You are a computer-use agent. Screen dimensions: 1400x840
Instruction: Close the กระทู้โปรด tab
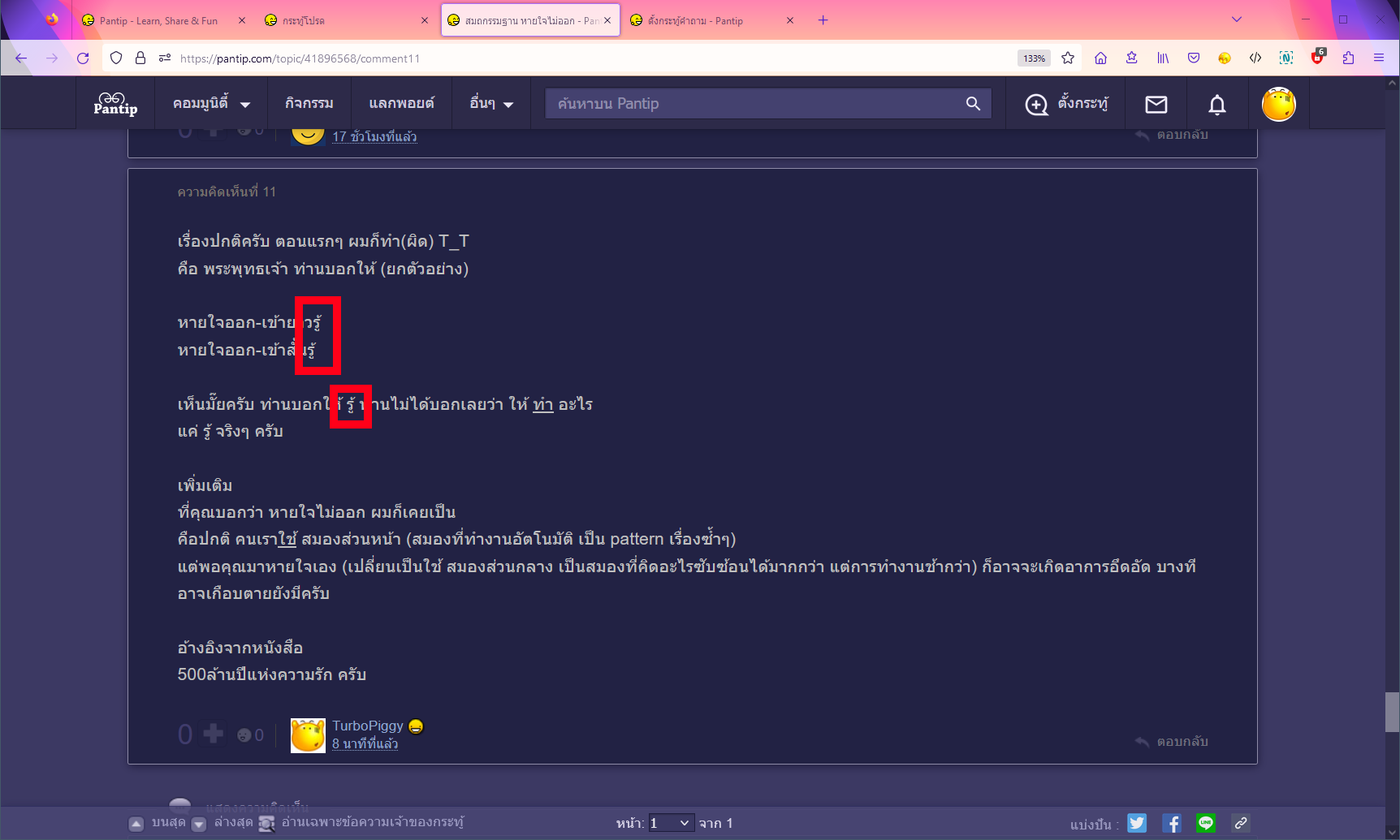tap(424, 20)
